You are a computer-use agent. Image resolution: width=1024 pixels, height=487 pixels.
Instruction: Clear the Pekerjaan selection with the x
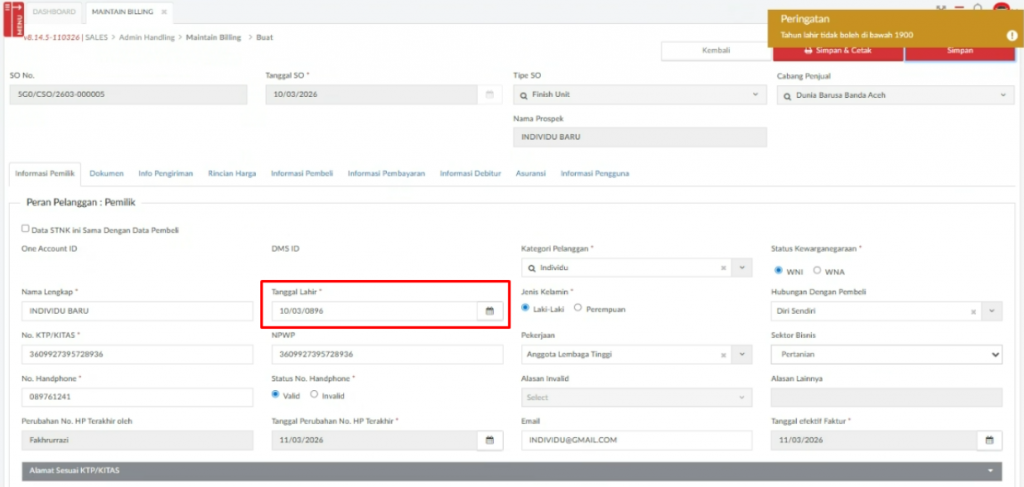pyautogui.click(x=723, y=354)
